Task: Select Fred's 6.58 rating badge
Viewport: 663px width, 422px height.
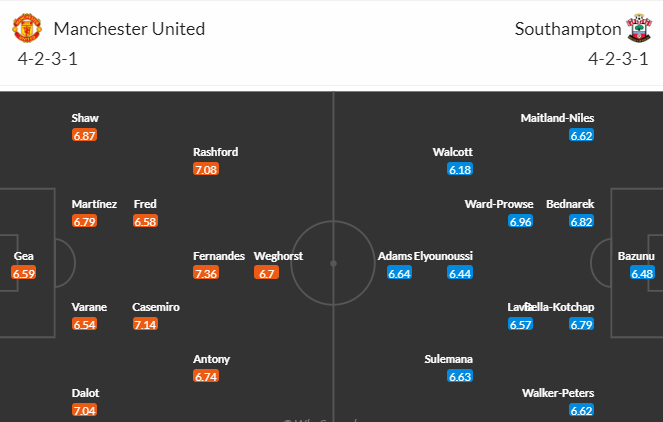Action: (145, 221)
